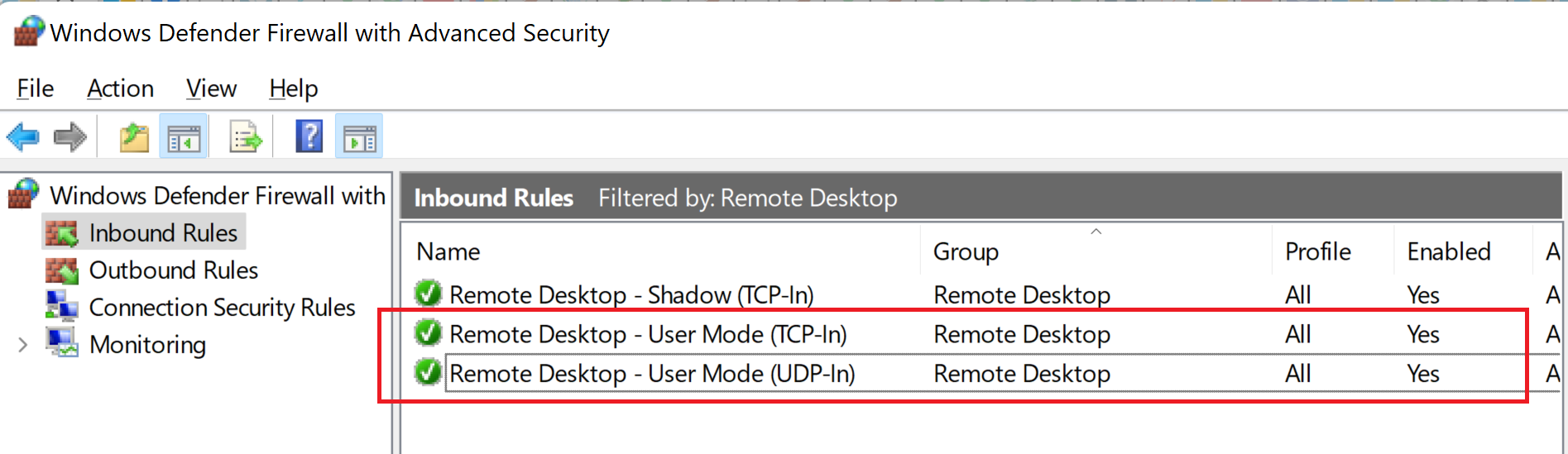Toggle the Show/Hide Action Pane icon
The width and height of the screenshot is (1568, 454).
pos(359,136)
